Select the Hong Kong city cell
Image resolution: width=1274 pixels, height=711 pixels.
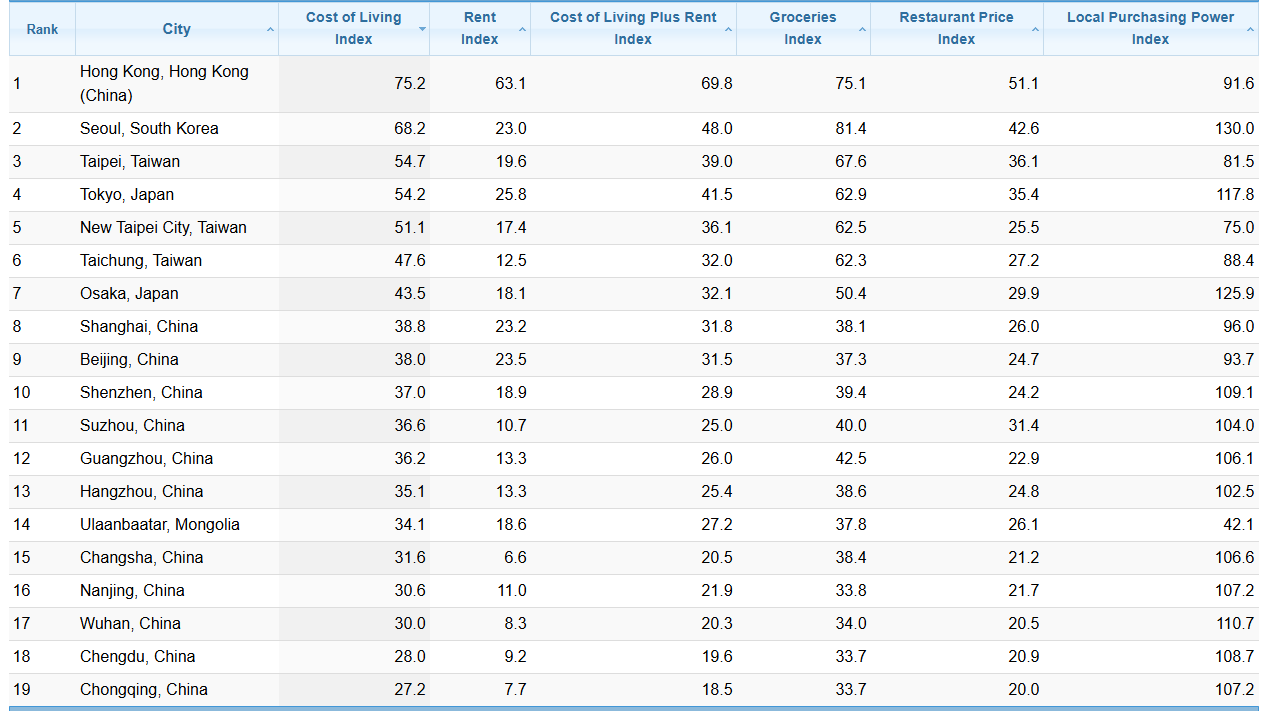(x=164, y=83)
